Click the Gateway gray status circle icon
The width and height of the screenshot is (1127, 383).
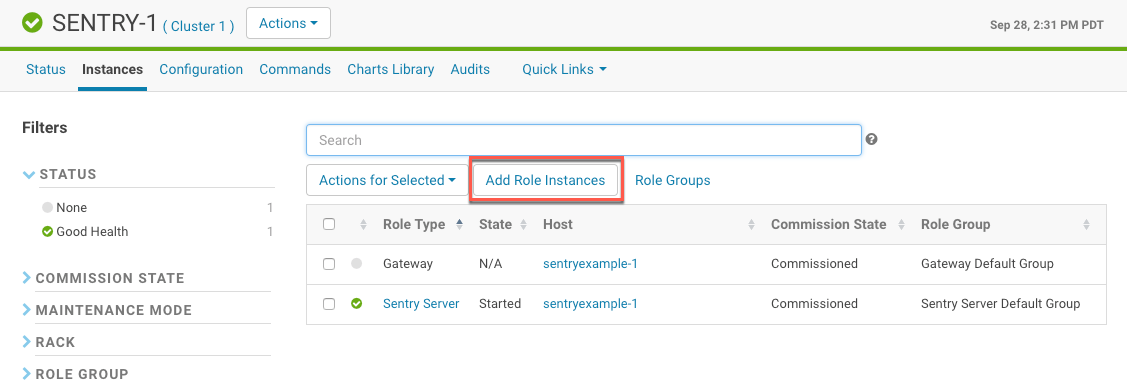pos(356,264)
